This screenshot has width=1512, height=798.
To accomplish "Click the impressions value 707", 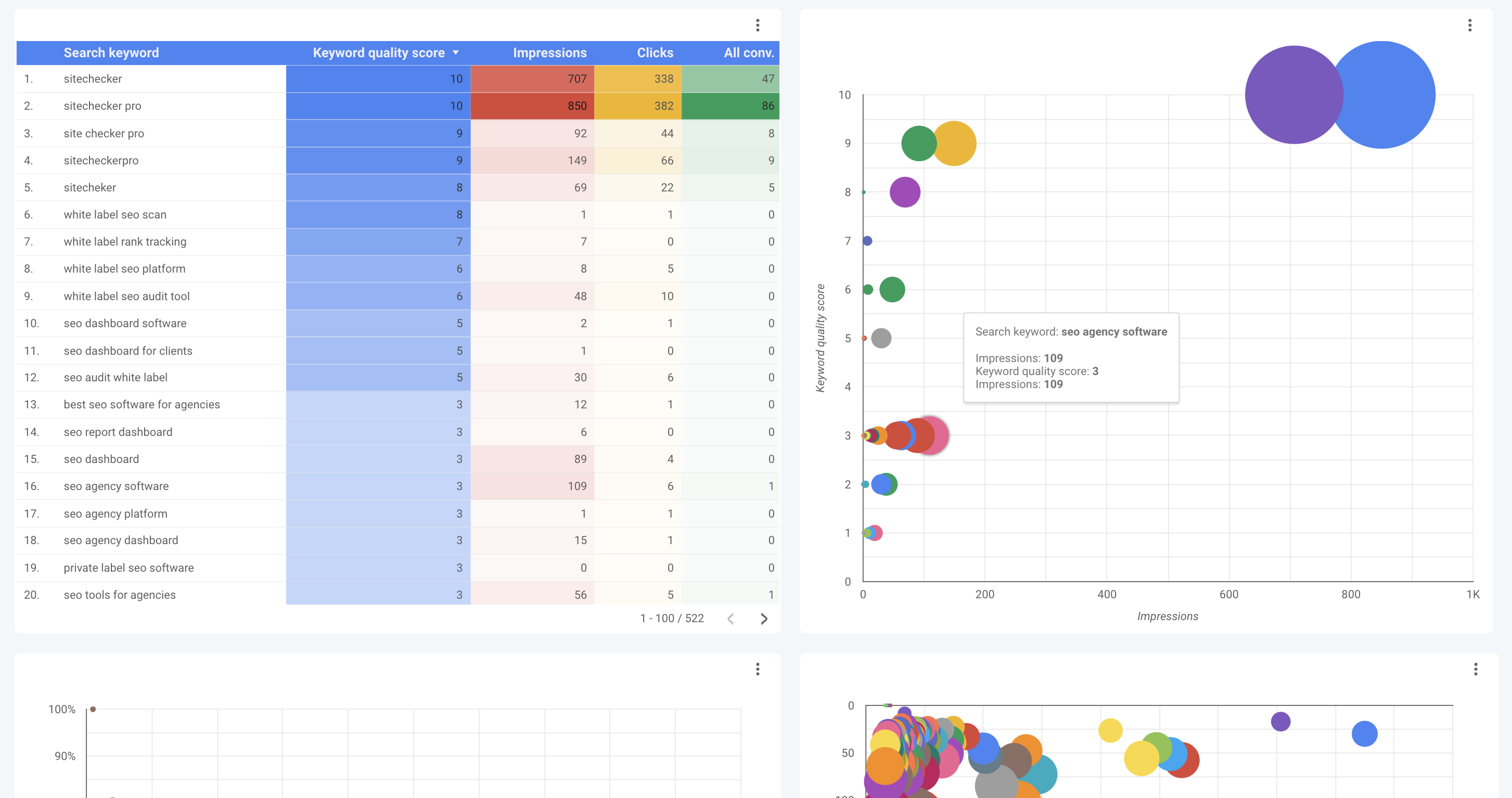I will [577, 79].
